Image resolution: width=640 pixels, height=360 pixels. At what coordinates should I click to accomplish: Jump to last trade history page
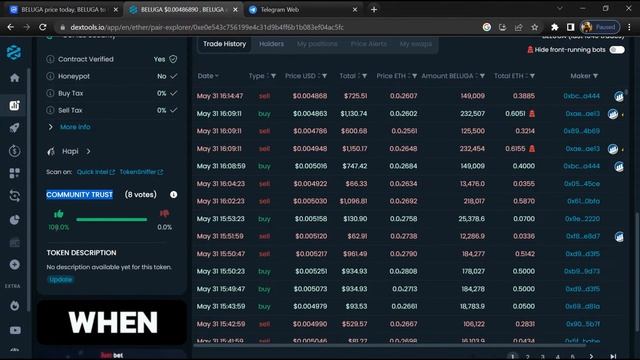point(613,356)
